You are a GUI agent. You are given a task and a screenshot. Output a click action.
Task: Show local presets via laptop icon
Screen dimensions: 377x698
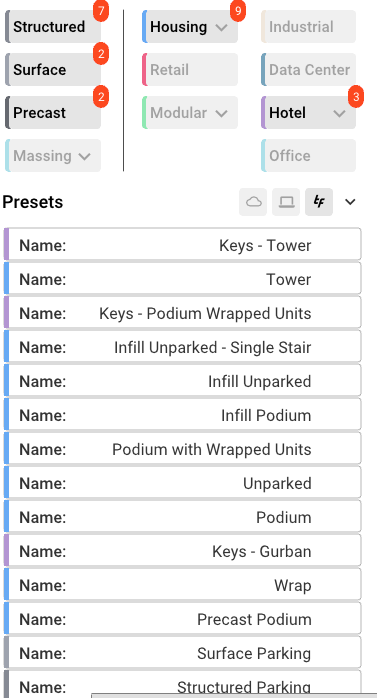tap(286, 202)
